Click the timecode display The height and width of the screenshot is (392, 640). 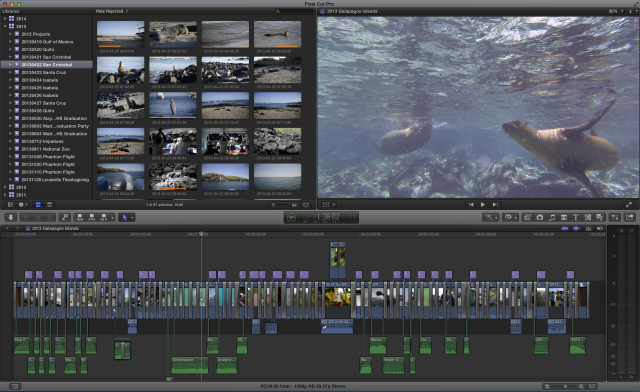point(321,217)
